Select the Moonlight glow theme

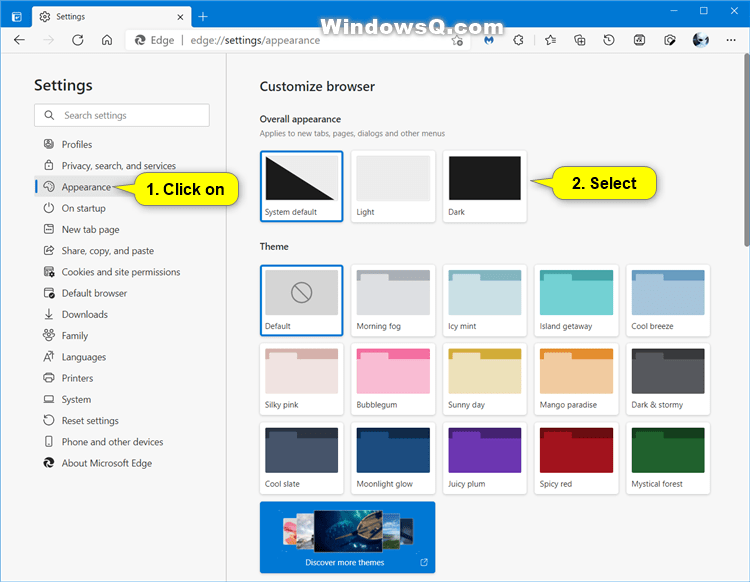coord(393,458)
